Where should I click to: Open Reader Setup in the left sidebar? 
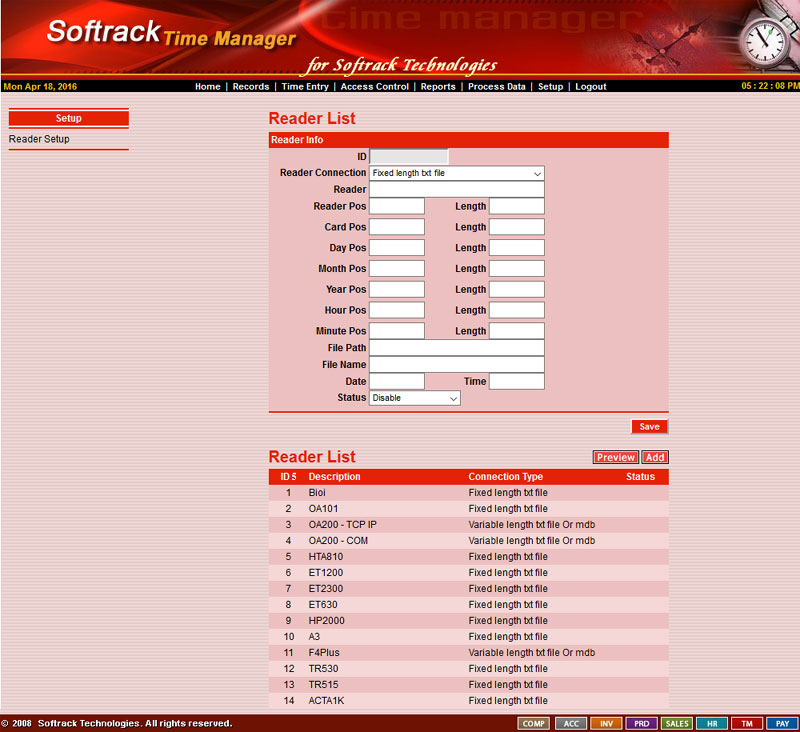[x=39, y=139]
